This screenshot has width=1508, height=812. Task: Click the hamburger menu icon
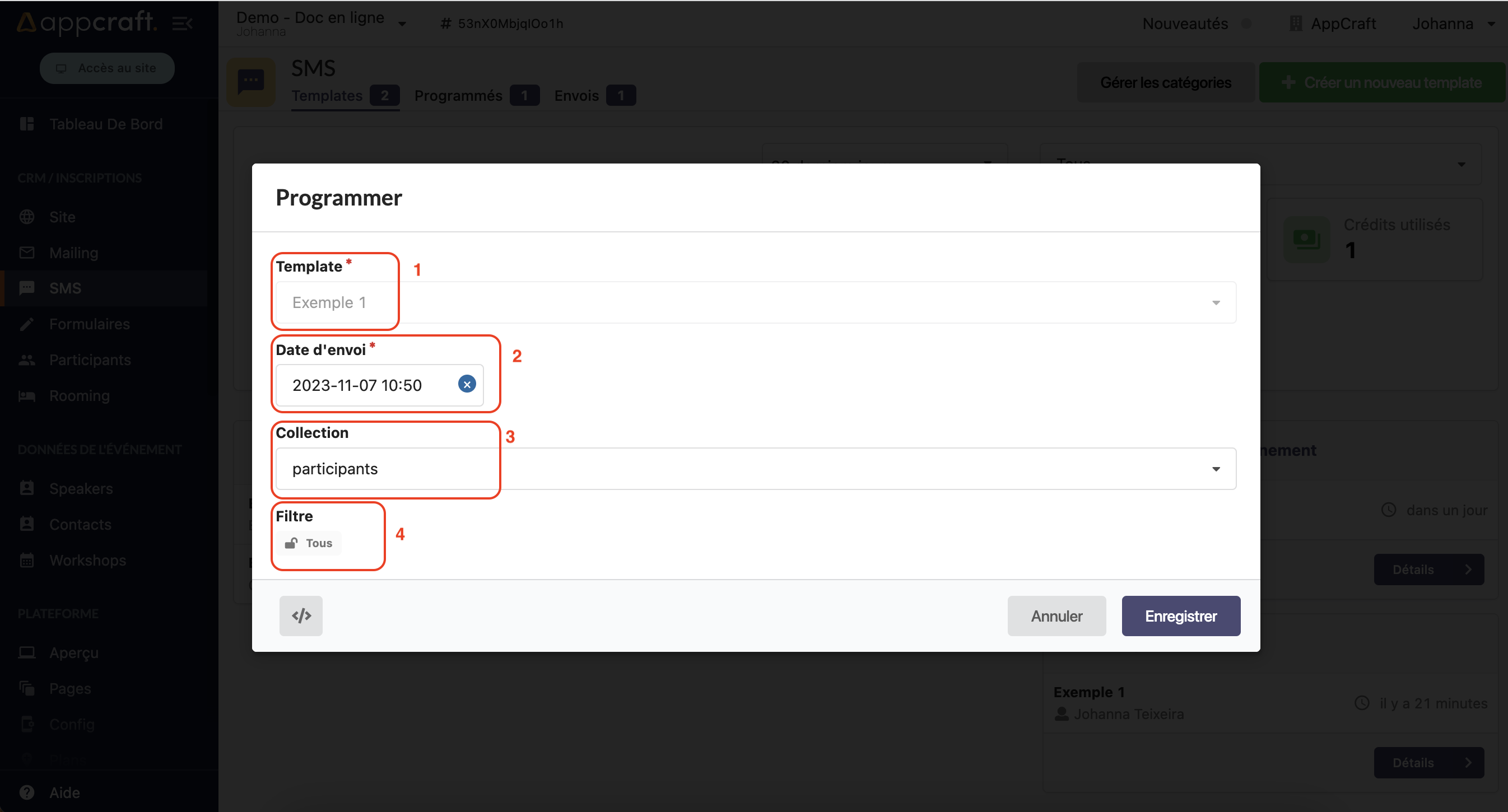[182, 23]
